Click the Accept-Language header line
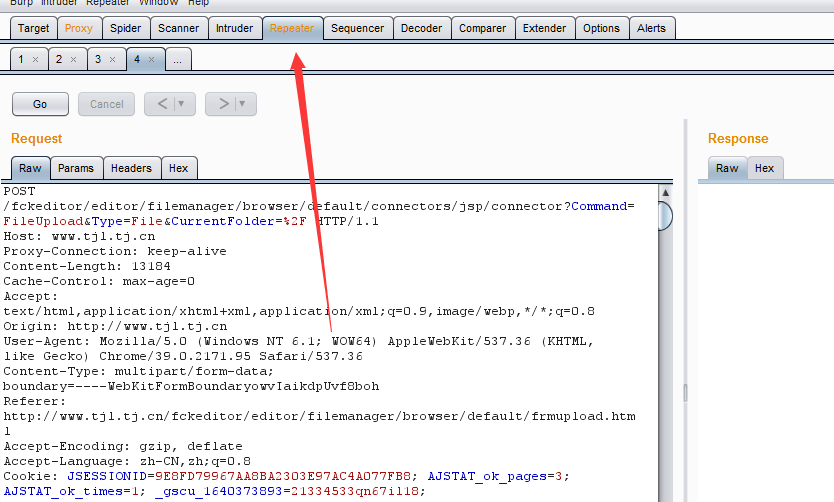Viewport: 834px width, 502px height. (x=127, y=461)
